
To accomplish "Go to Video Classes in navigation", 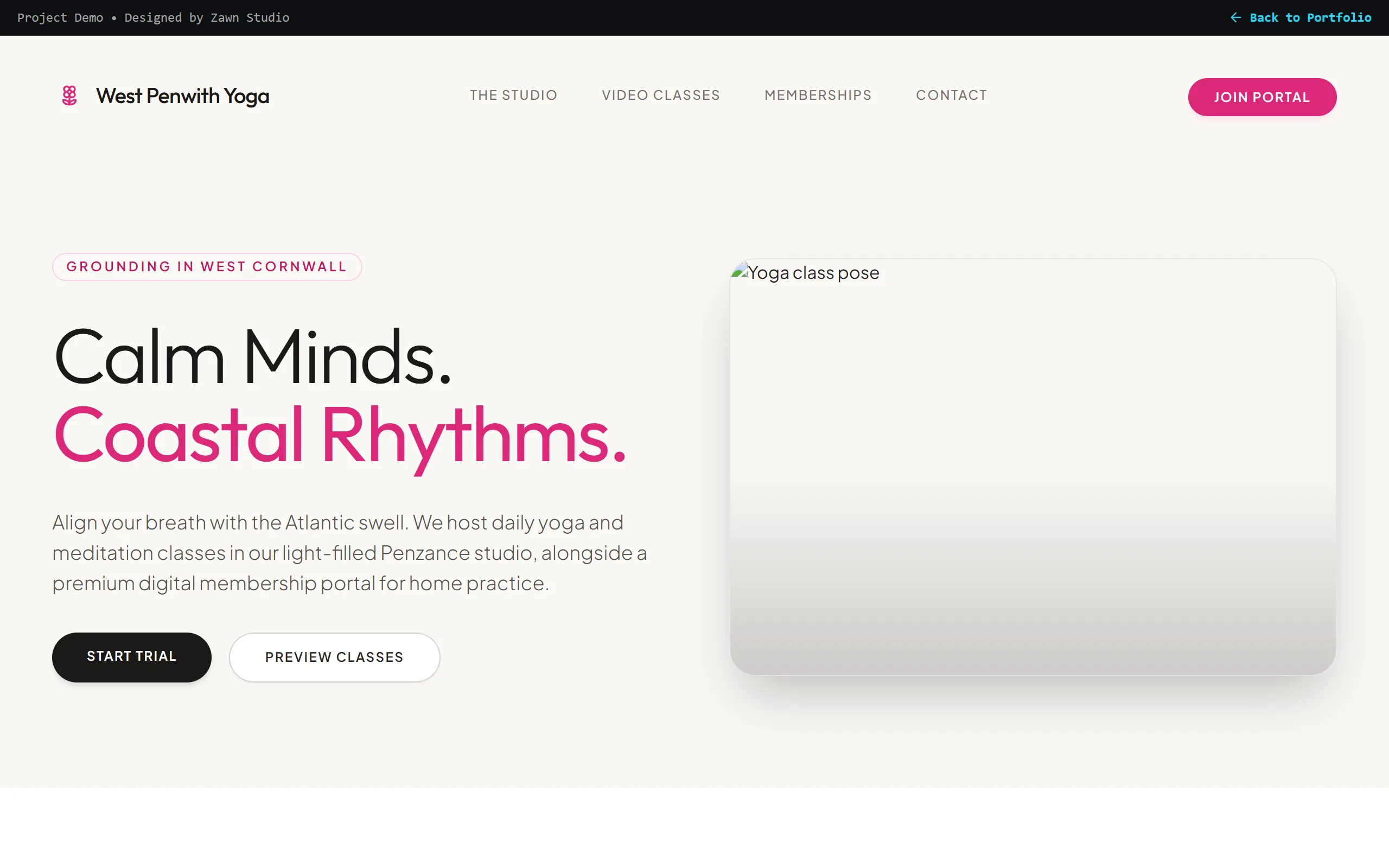I will point(661,95).
